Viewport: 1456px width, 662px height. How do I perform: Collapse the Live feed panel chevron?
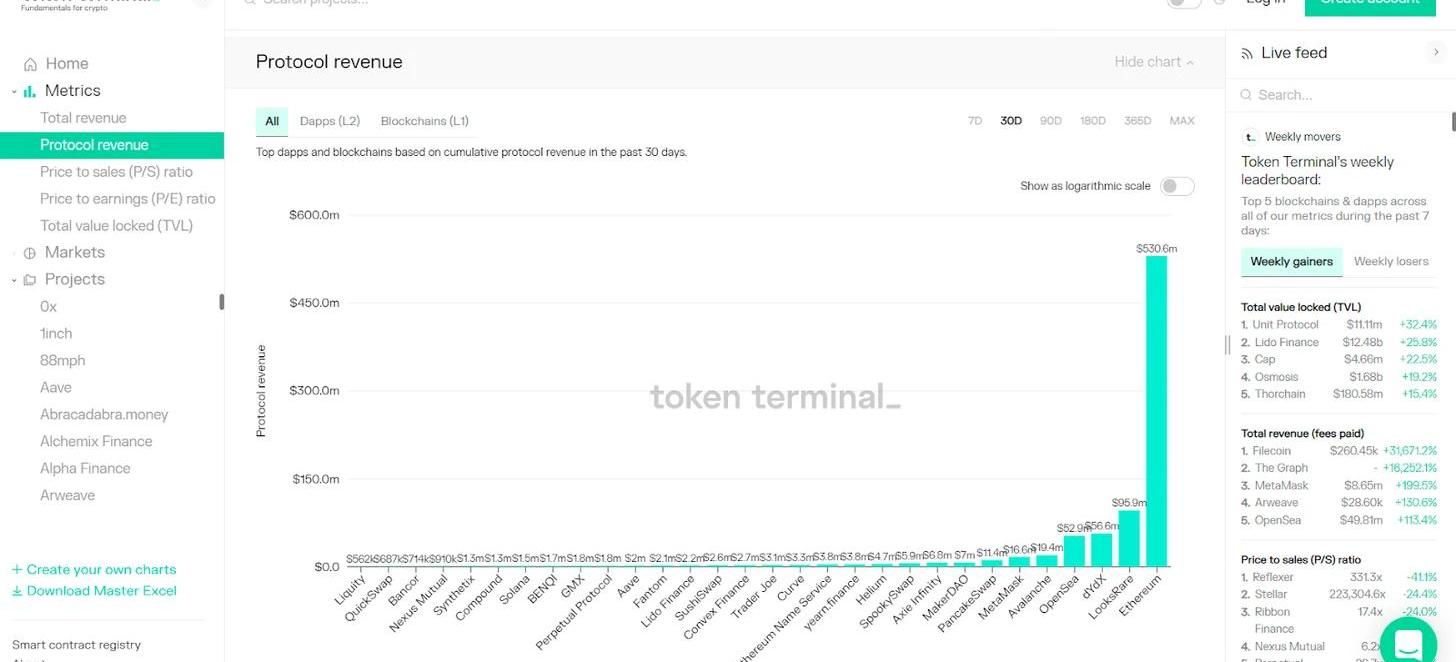[x=1436, y=52]
